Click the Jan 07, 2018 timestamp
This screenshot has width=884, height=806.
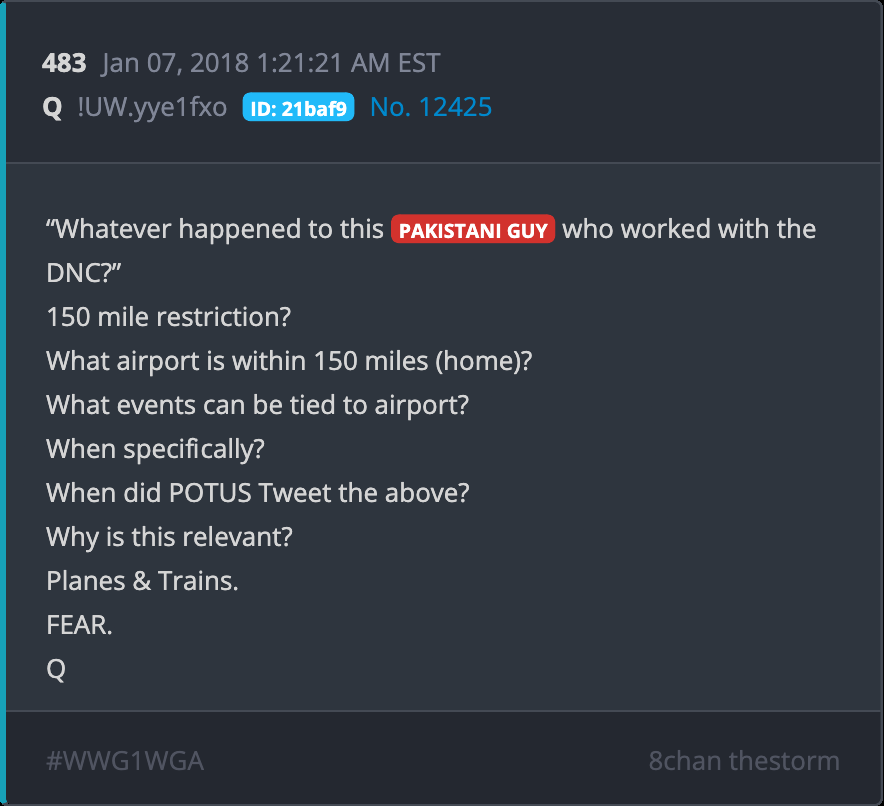(x=271, y=63)
